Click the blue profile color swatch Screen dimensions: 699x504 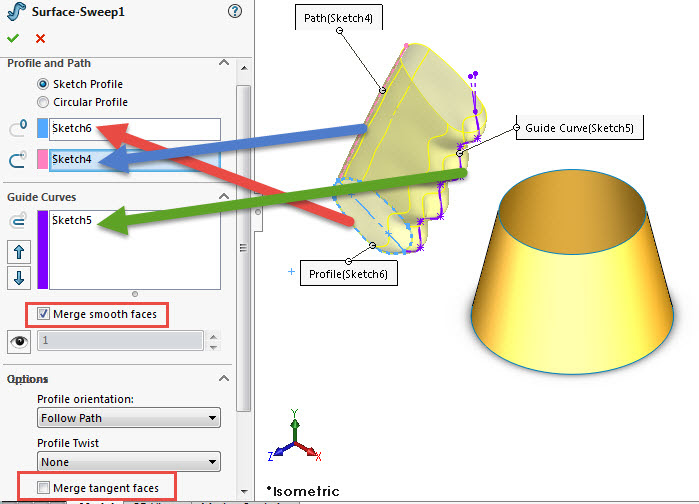coord(42,128)
